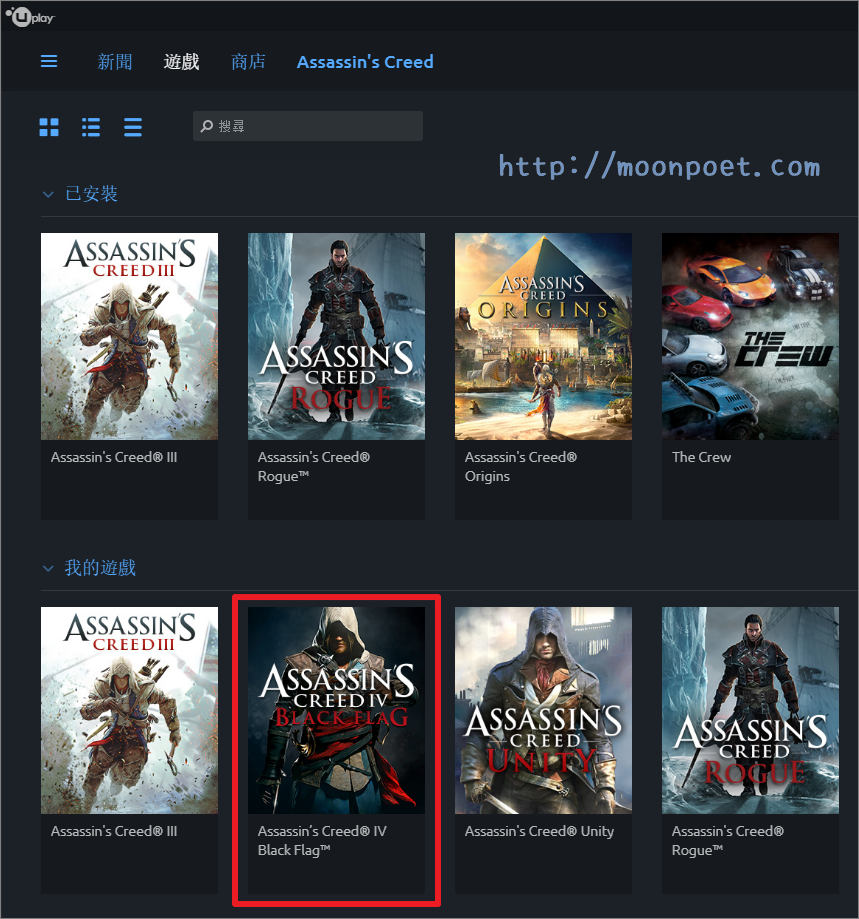Open the hamburger navigation menu
Viewport: 859px width, 919px height.
[48, 61]
